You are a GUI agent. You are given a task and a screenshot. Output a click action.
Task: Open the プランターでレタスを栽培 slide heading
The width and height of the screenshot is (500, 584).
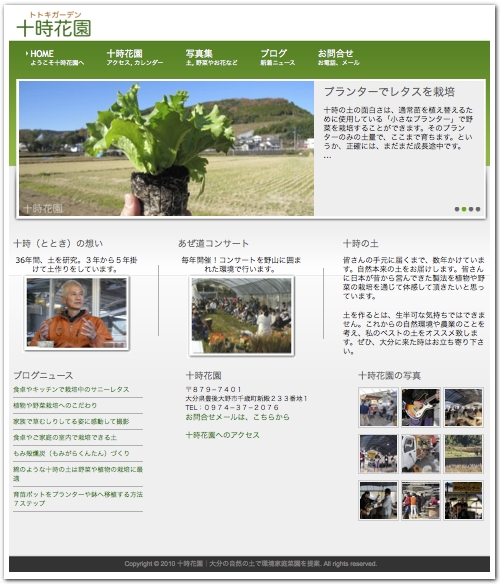(389, 92)
